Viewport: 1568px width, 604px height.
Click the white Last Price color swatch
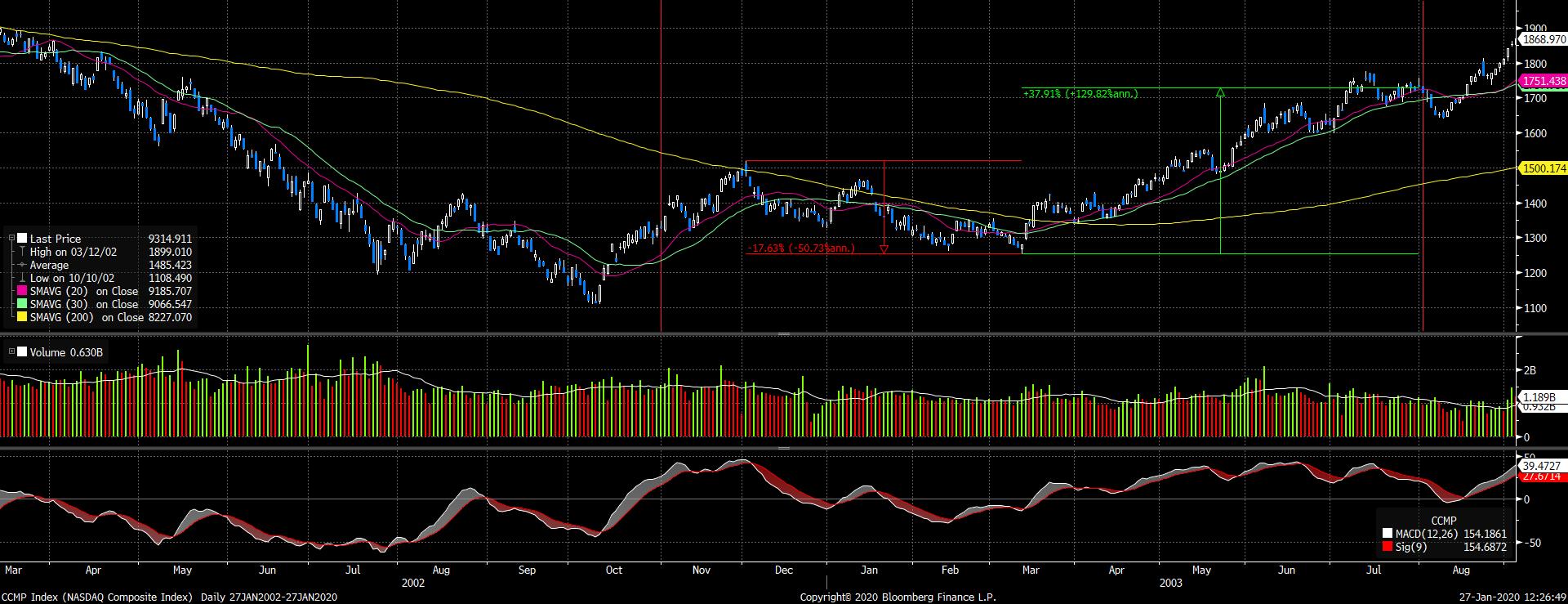point(22,239)
